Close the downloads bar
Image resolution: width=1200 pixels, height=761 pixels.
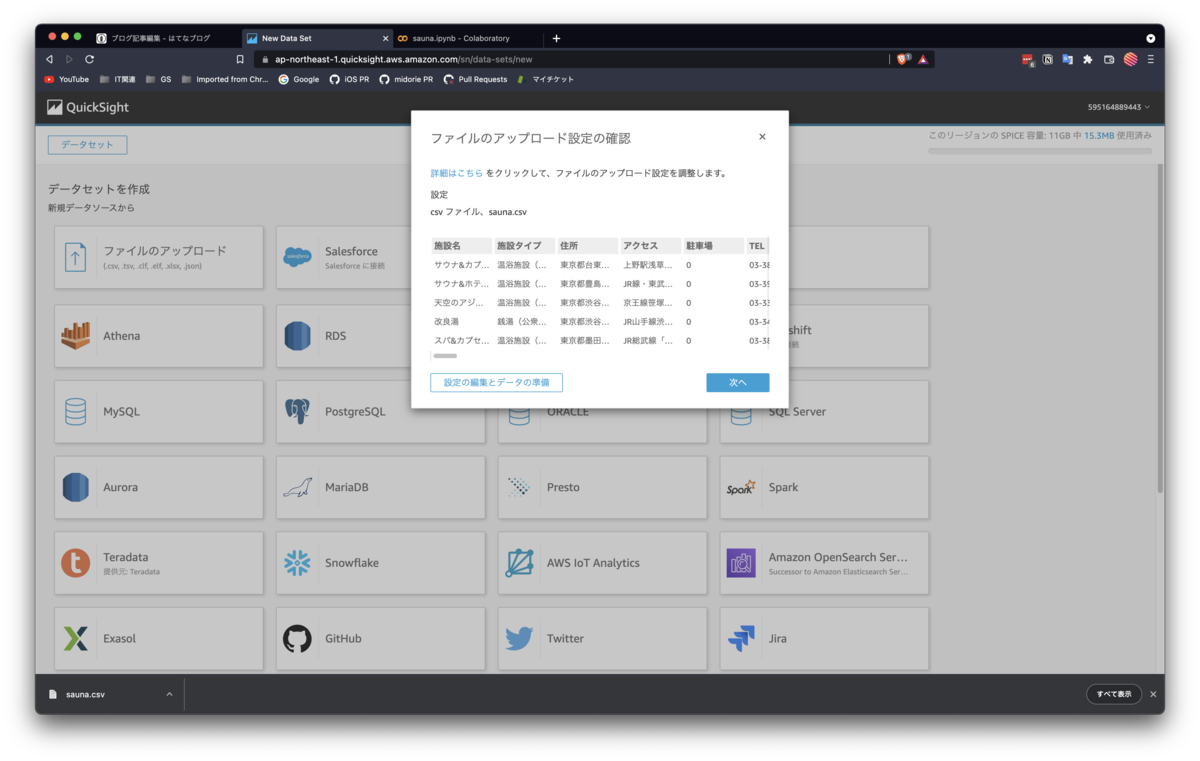[1153, 694]
